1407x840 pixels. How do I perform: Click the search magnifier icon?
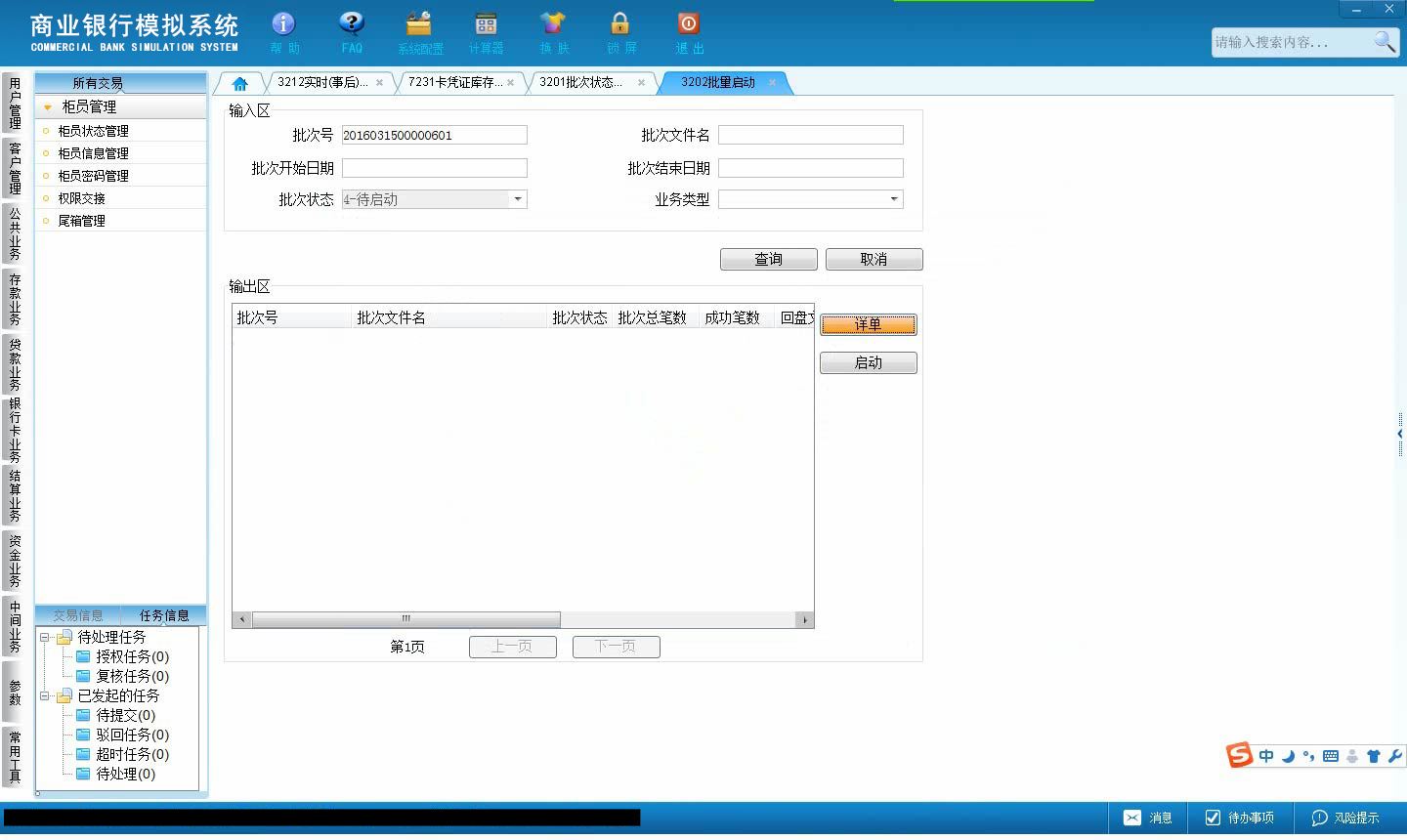tap(1385, 41)
